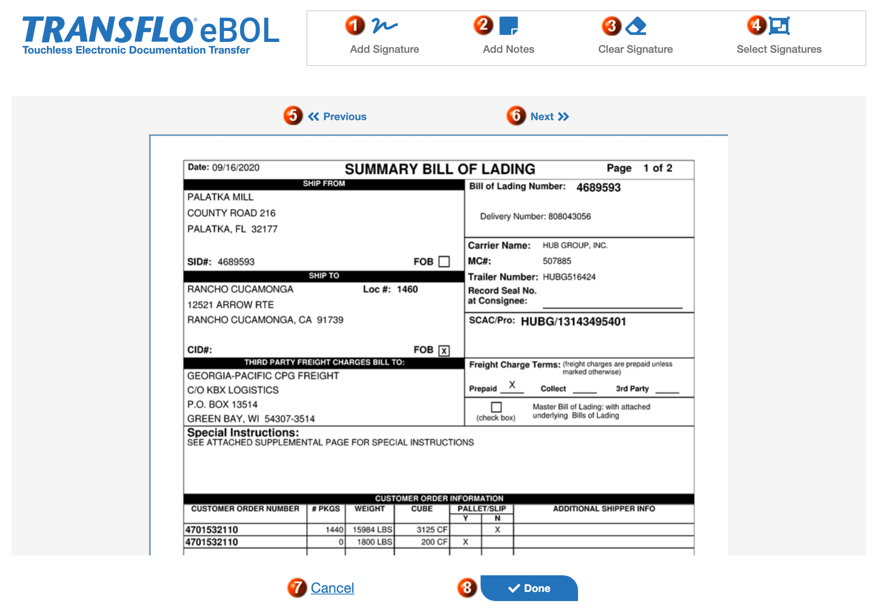
Task: Click the Record Seal No. at Consignee line
Action: (612, 303)
